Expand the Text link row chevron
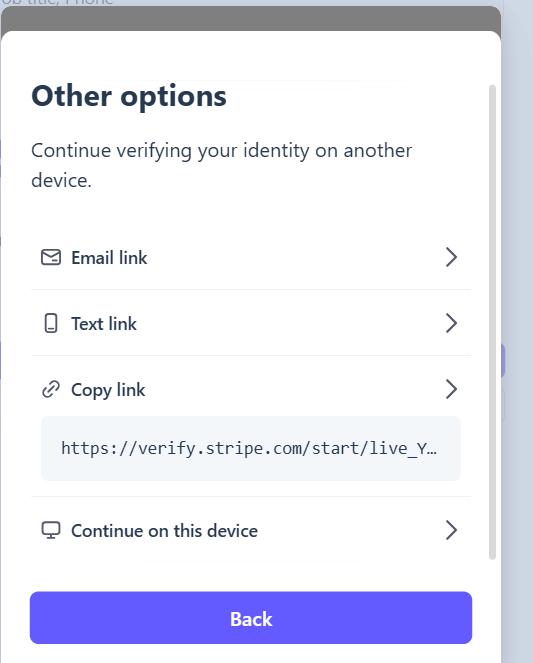This screenshot has width=533, height=663. pyautogui.click(x=451, y=323)
